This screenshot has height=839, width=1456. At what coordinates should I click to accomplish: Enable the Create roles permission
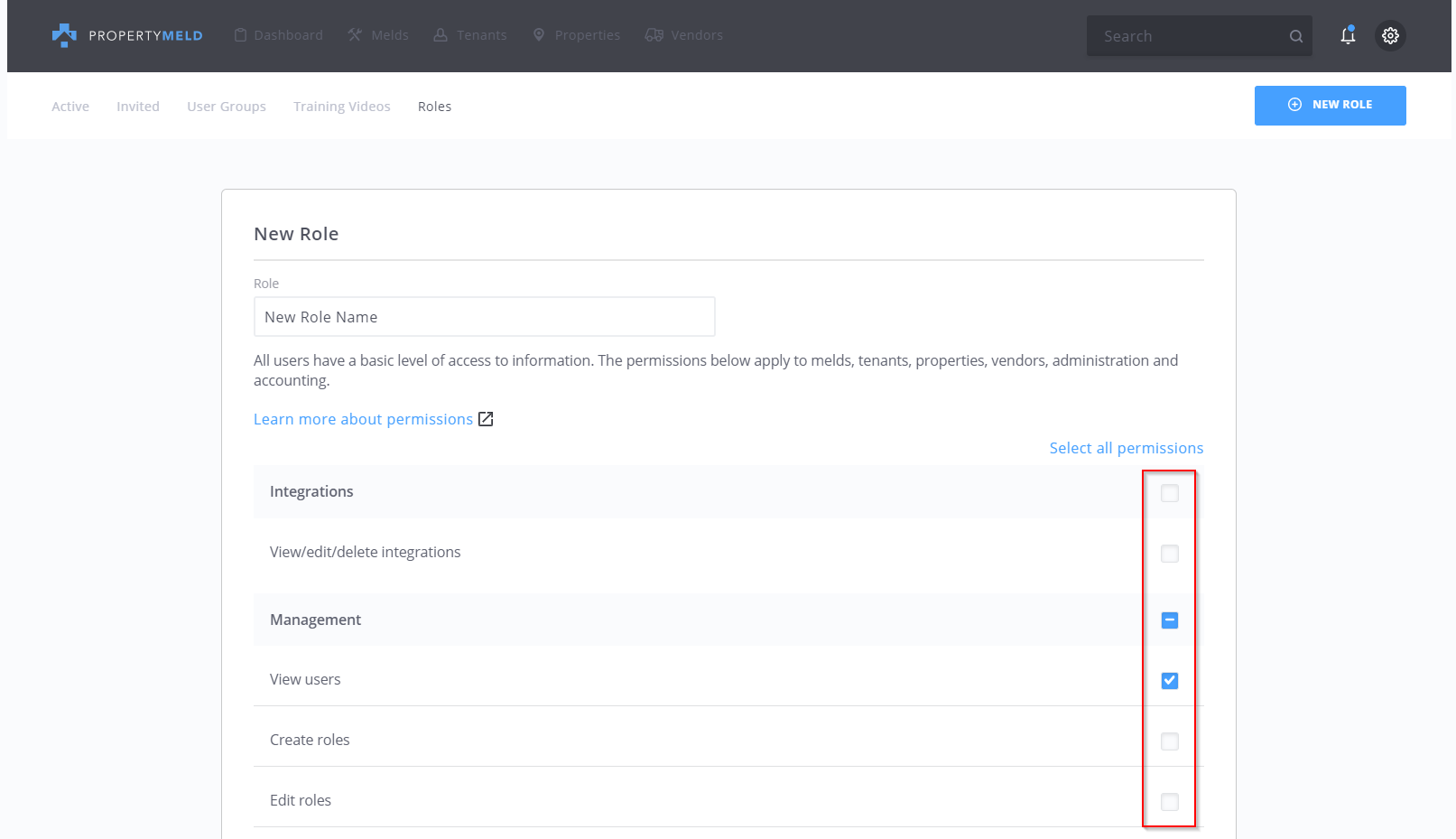(1170, 741)
